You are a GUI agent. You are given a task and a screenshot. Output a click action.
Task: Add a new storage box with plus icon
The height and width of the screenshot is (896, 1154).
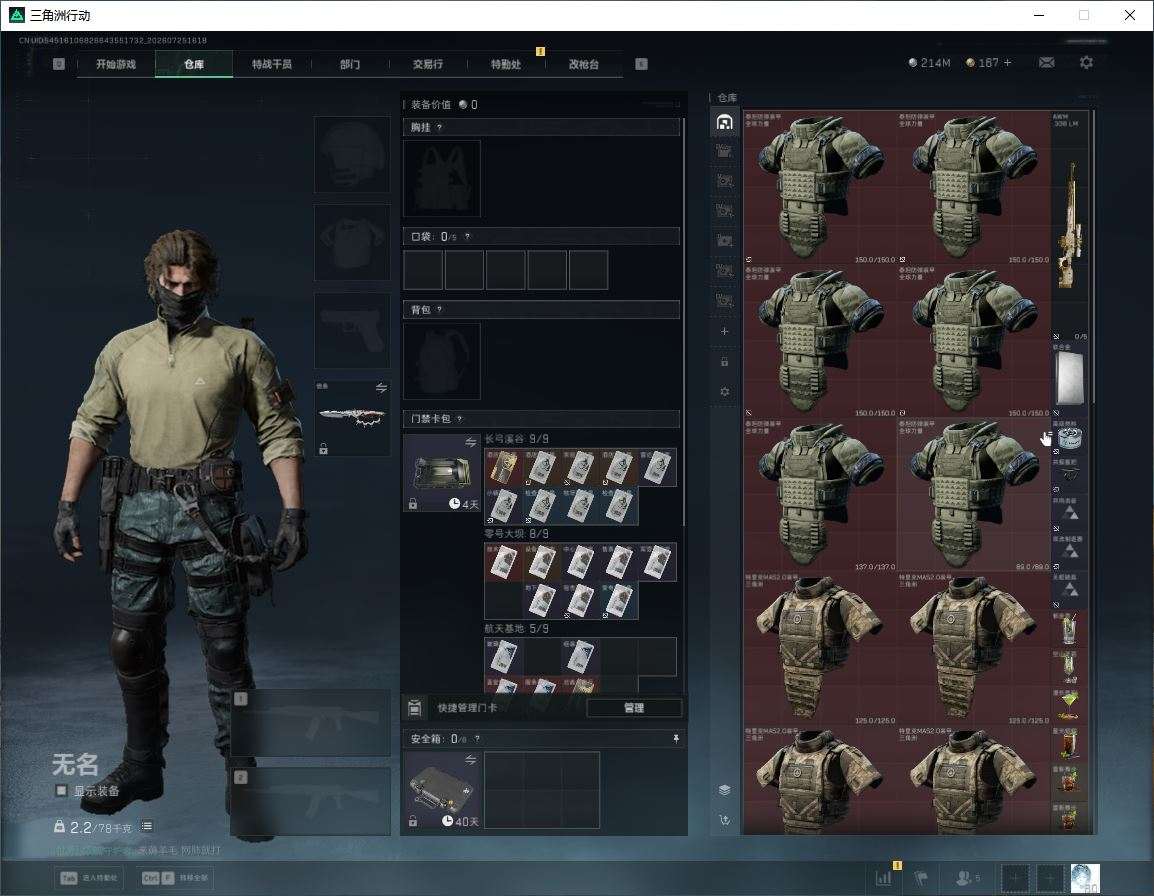point(724,331)
